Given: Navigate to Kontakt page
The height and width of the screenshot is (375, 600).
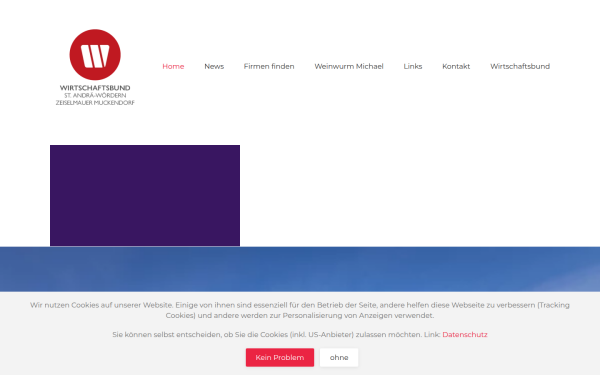Looking at the screenshot, I should click(x=456, y=66).
